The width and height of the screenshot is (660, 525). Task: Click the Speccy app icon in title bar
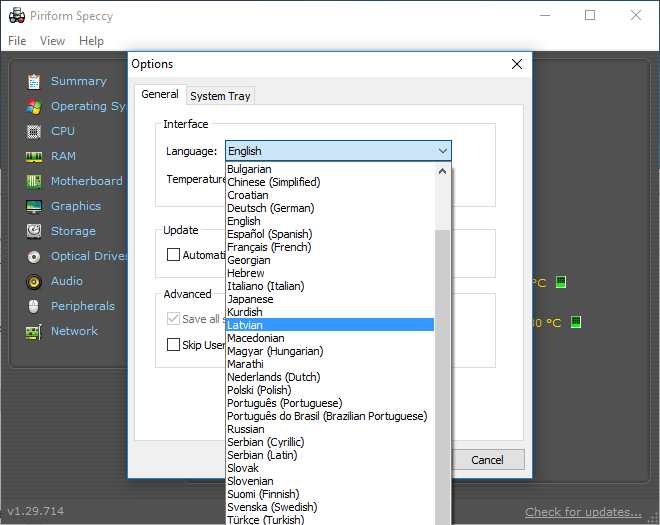17,16
